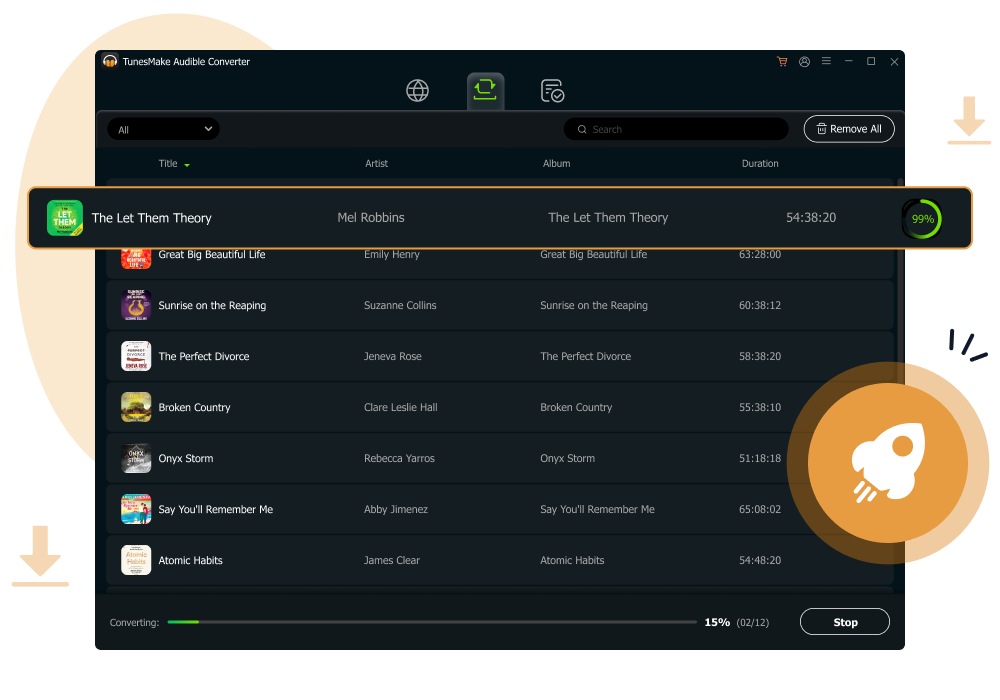
Task: Open the converted history tab
Action: (x=552, y=91)
